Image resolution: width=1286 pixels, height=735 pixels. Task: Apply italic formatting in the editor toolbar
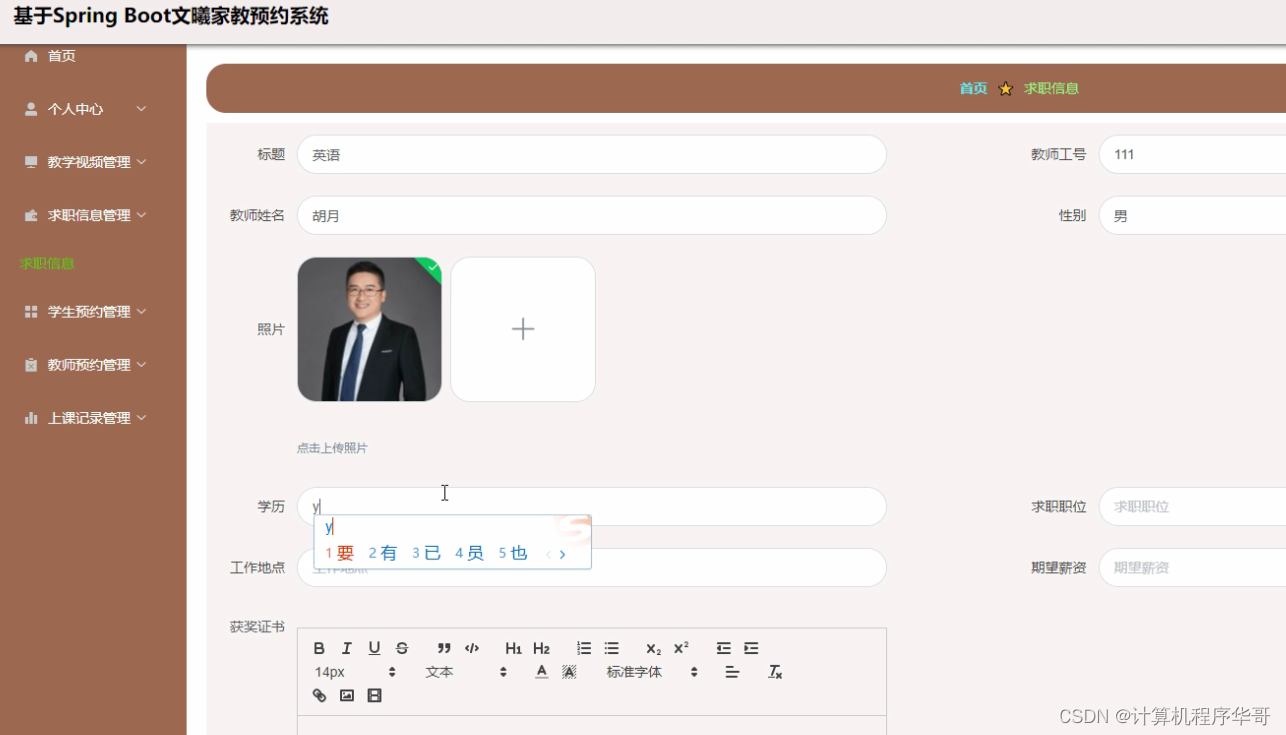click(347, 648)
